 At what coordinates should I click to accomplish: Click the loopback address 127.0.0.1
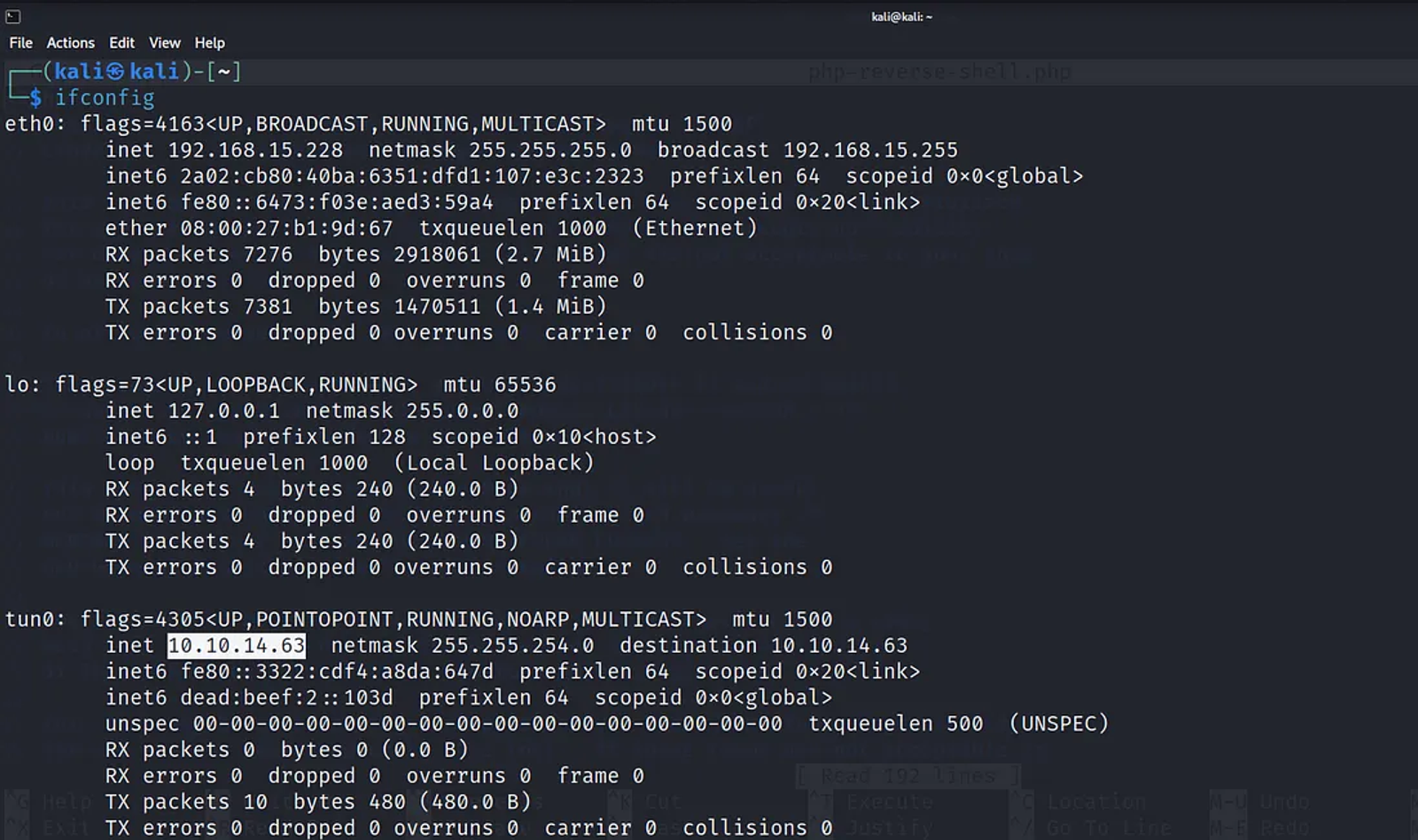[223, 410]
